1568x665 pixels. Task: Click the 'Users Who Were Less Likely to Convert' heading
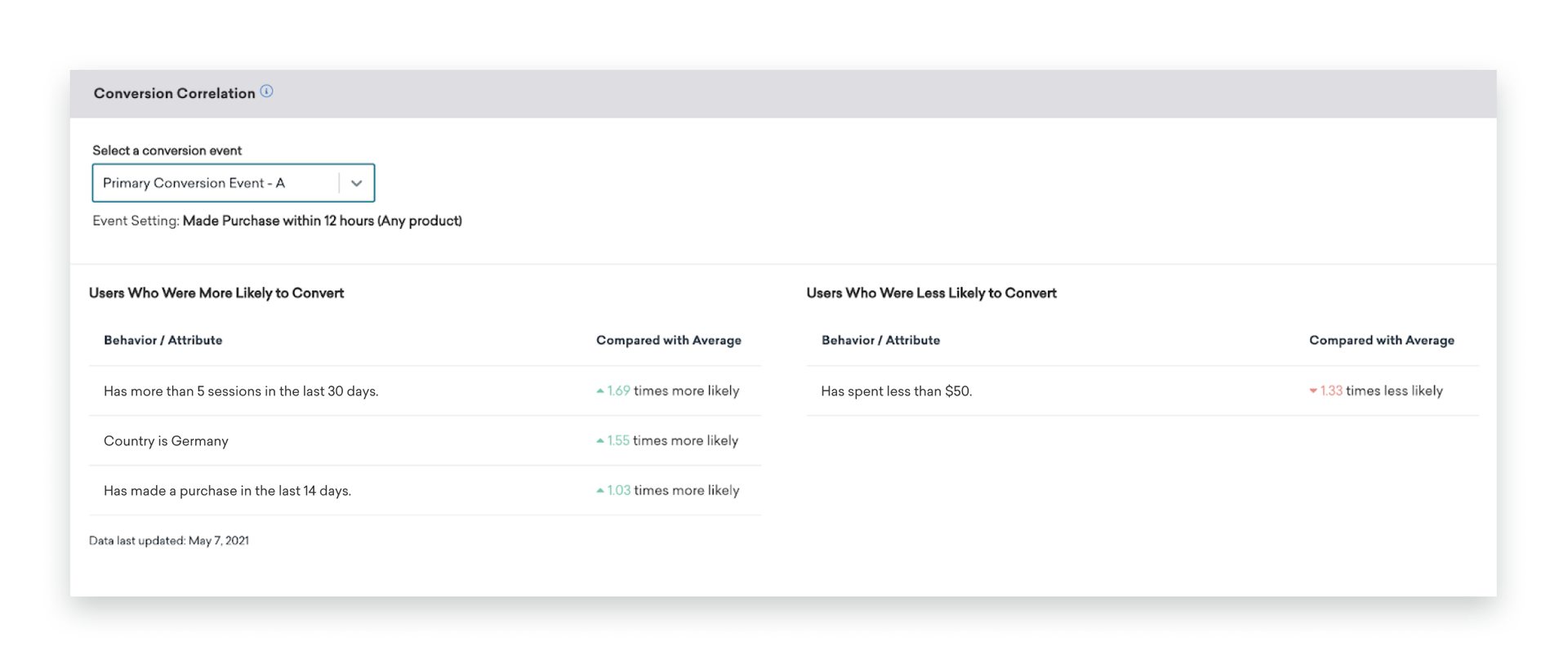(x=931, y=293)
